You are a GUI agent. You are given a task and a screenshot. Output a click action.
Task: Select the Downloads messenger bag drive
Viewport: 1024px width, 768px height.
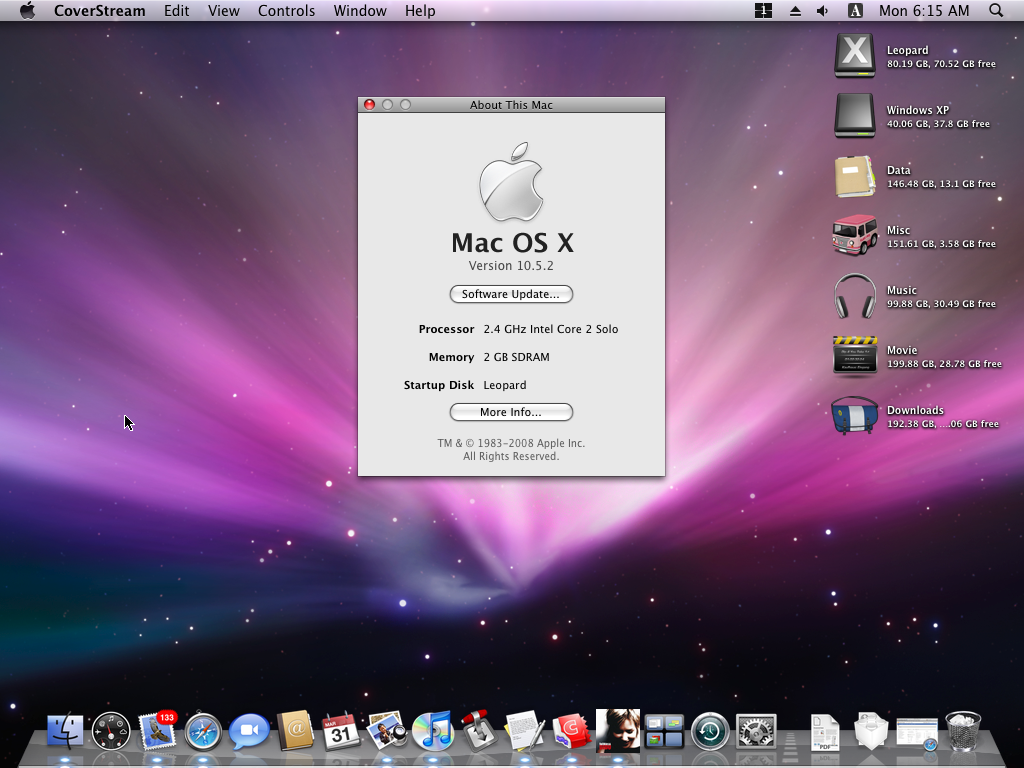click(855, 415)
